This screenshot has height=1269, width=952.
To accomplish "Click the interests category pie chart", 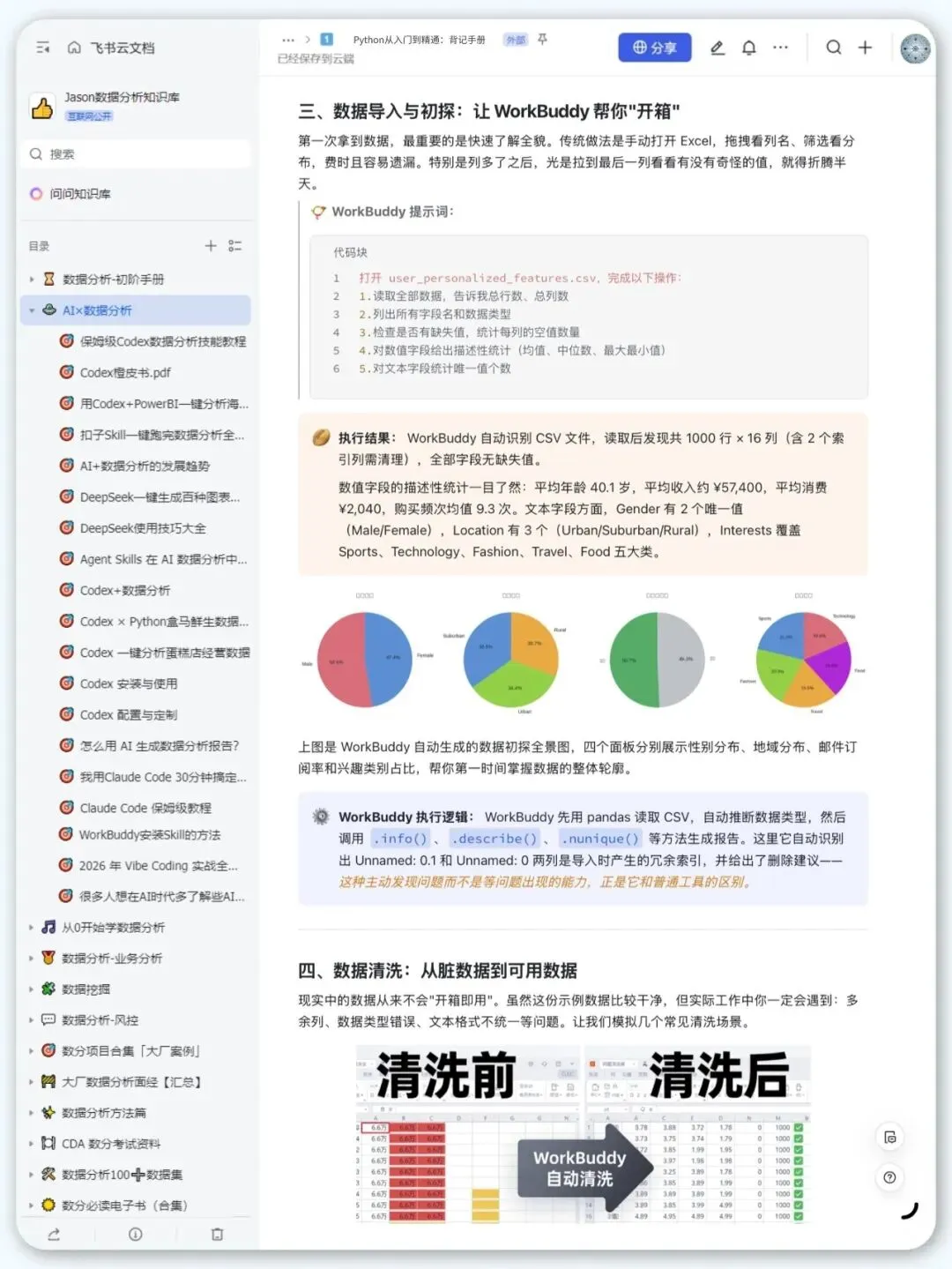I will [804, 660].
